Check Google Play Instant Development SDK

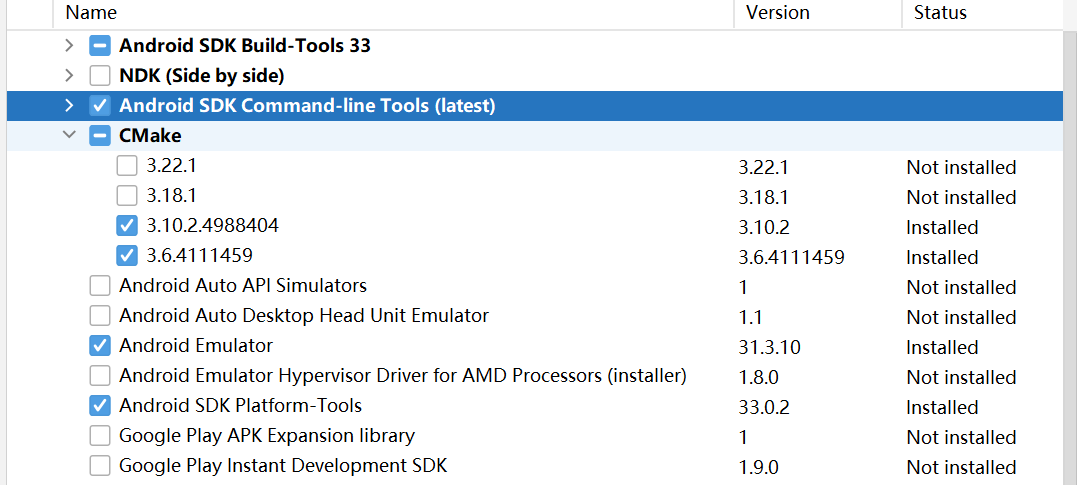tap(100, 466)
